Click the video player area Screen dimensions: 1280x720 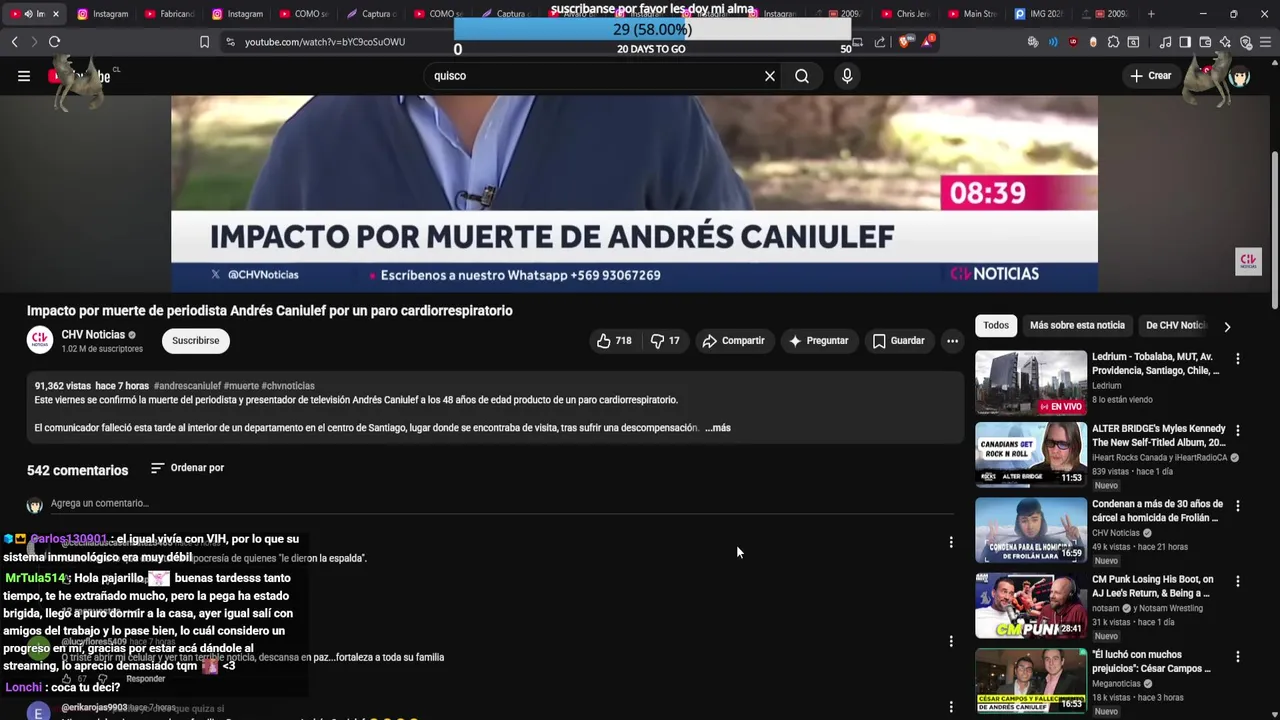coord(634,194)
